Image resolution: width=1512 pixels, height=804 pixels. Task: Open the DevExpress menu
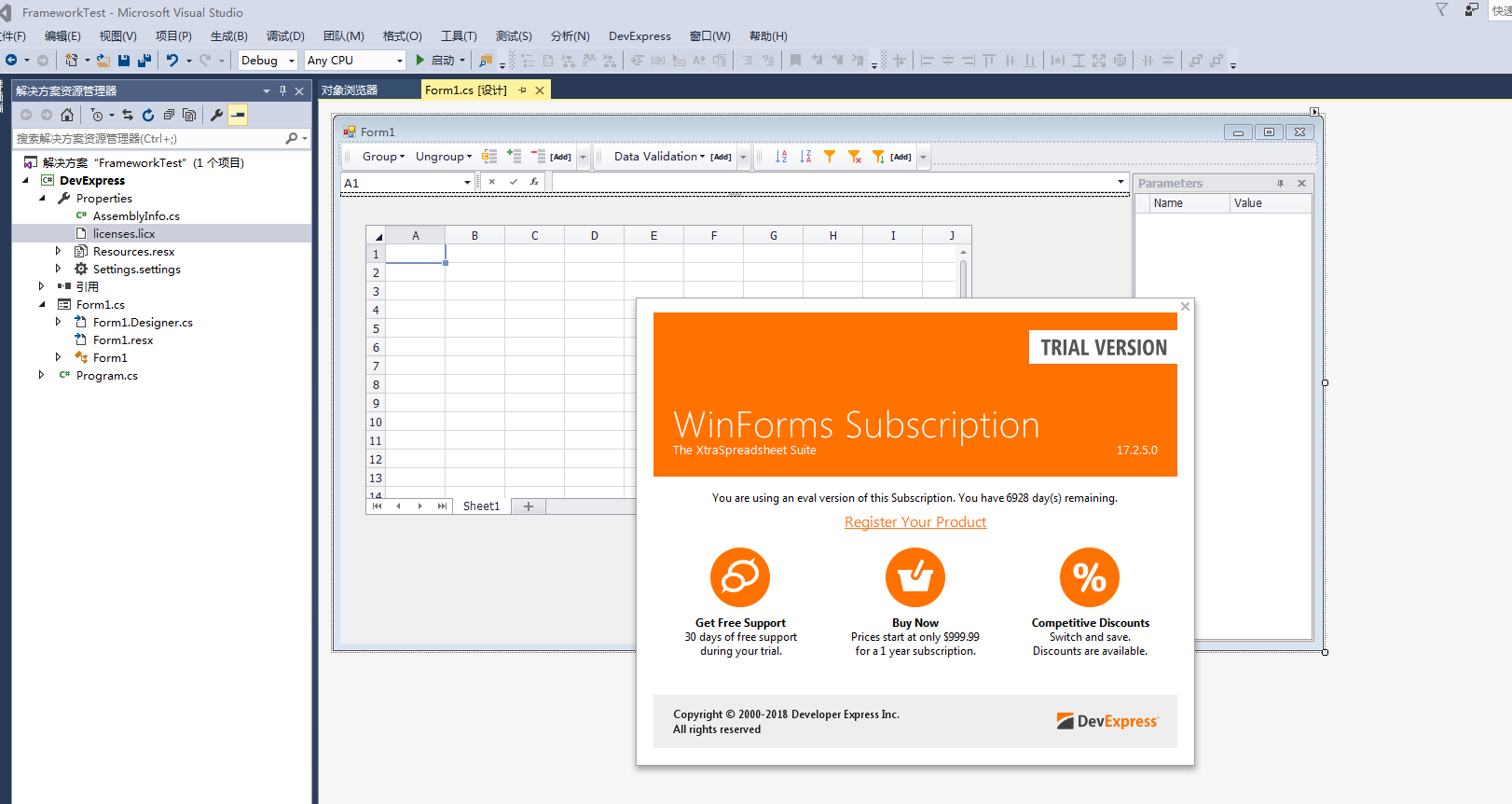(x=639, y=36)
